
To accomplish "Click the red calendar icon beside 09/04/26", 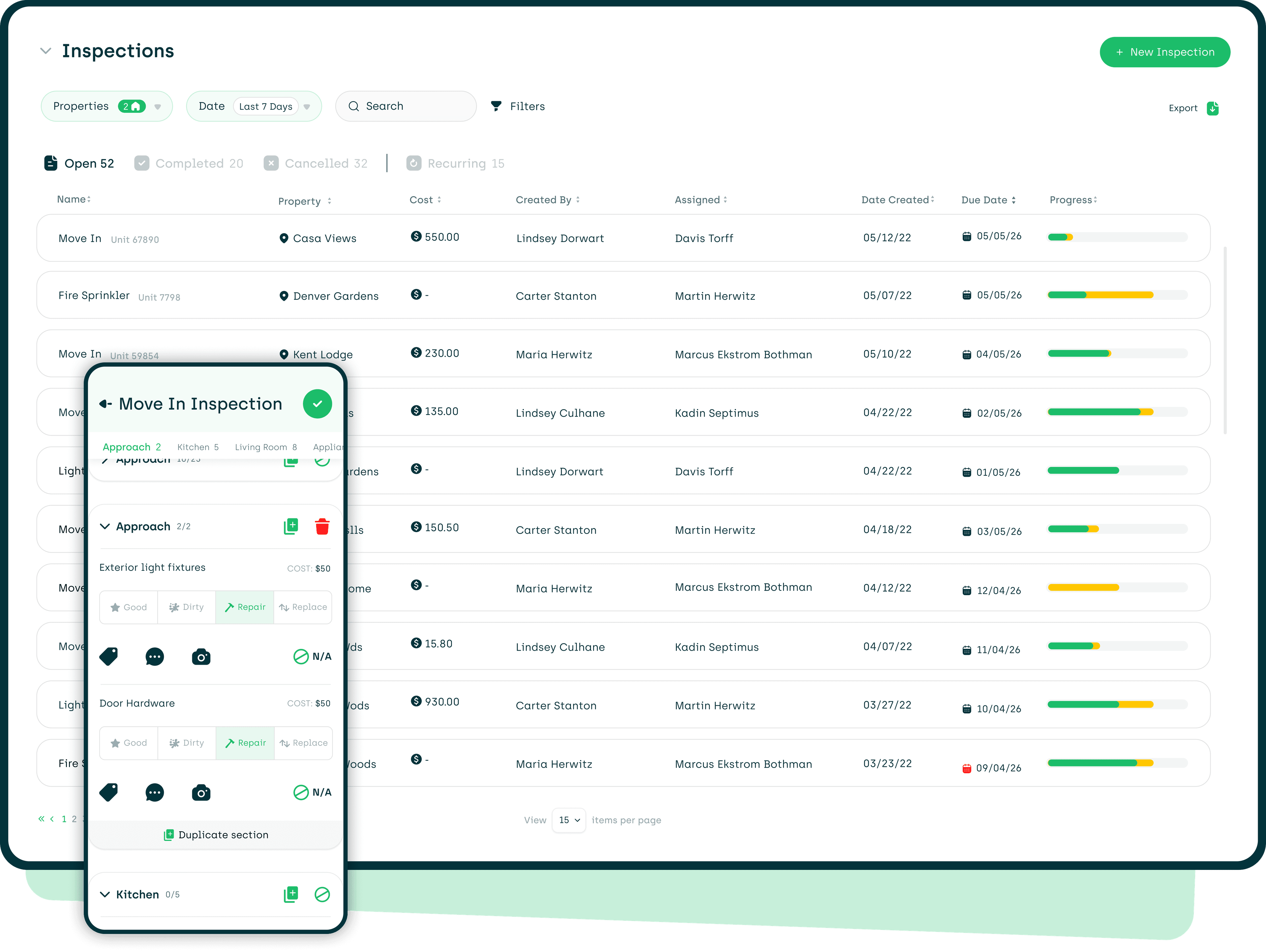I will [967, 768].
